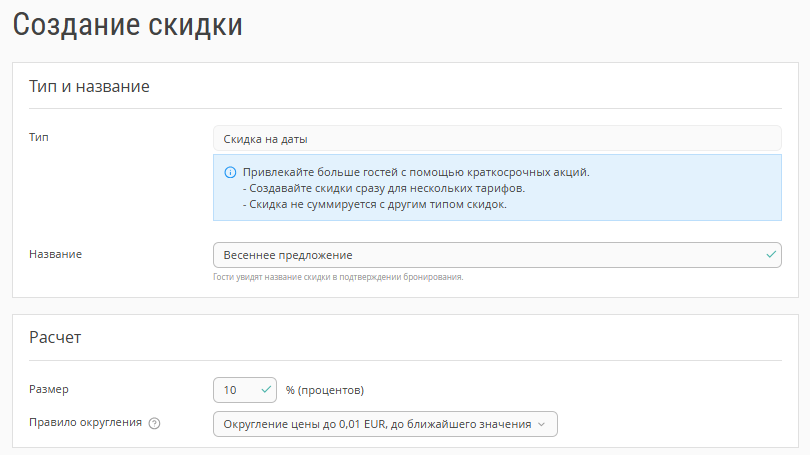Viewport: 810px width, 455px height.
Task: Click the Размер percent input with value 10
Action: point(245,390)
